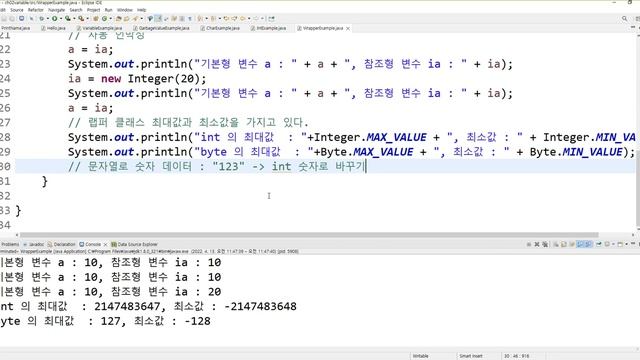Click the Remove All Terminated Launches icon
640x360 pixels.
pos(545,244)
